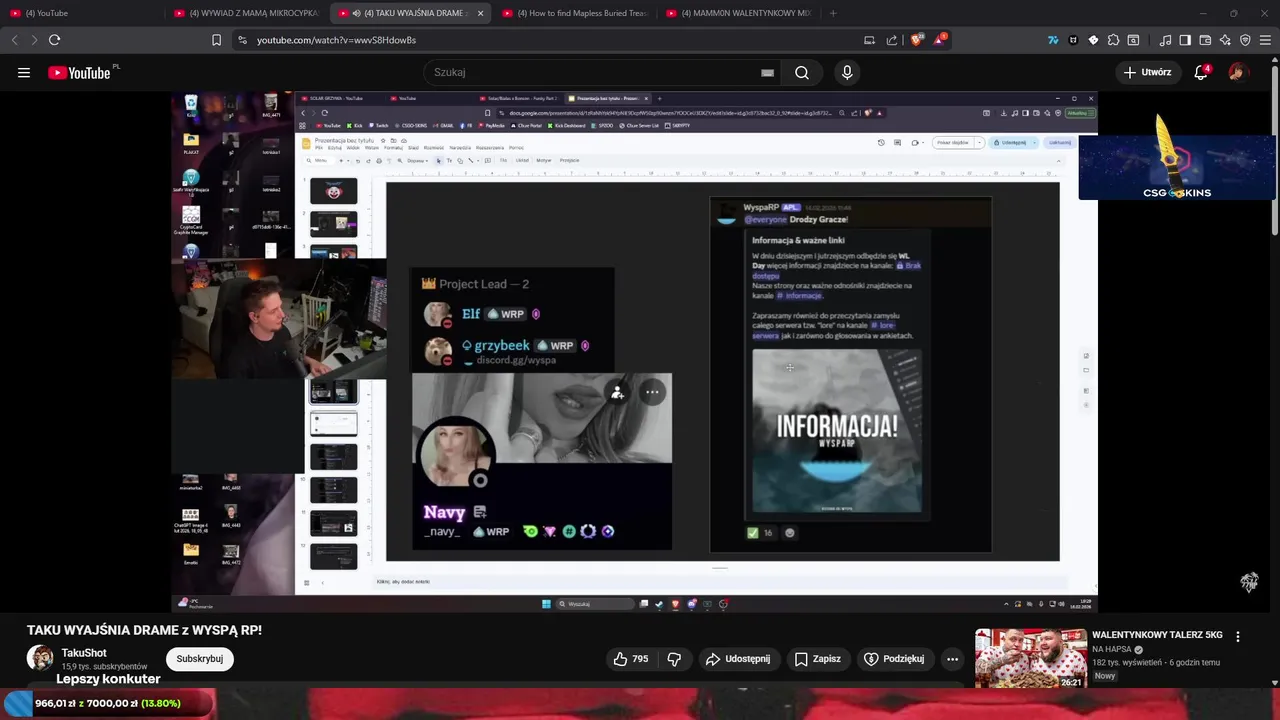
Task: Switch to the first YouTube tab
Action: coord(80,13)
